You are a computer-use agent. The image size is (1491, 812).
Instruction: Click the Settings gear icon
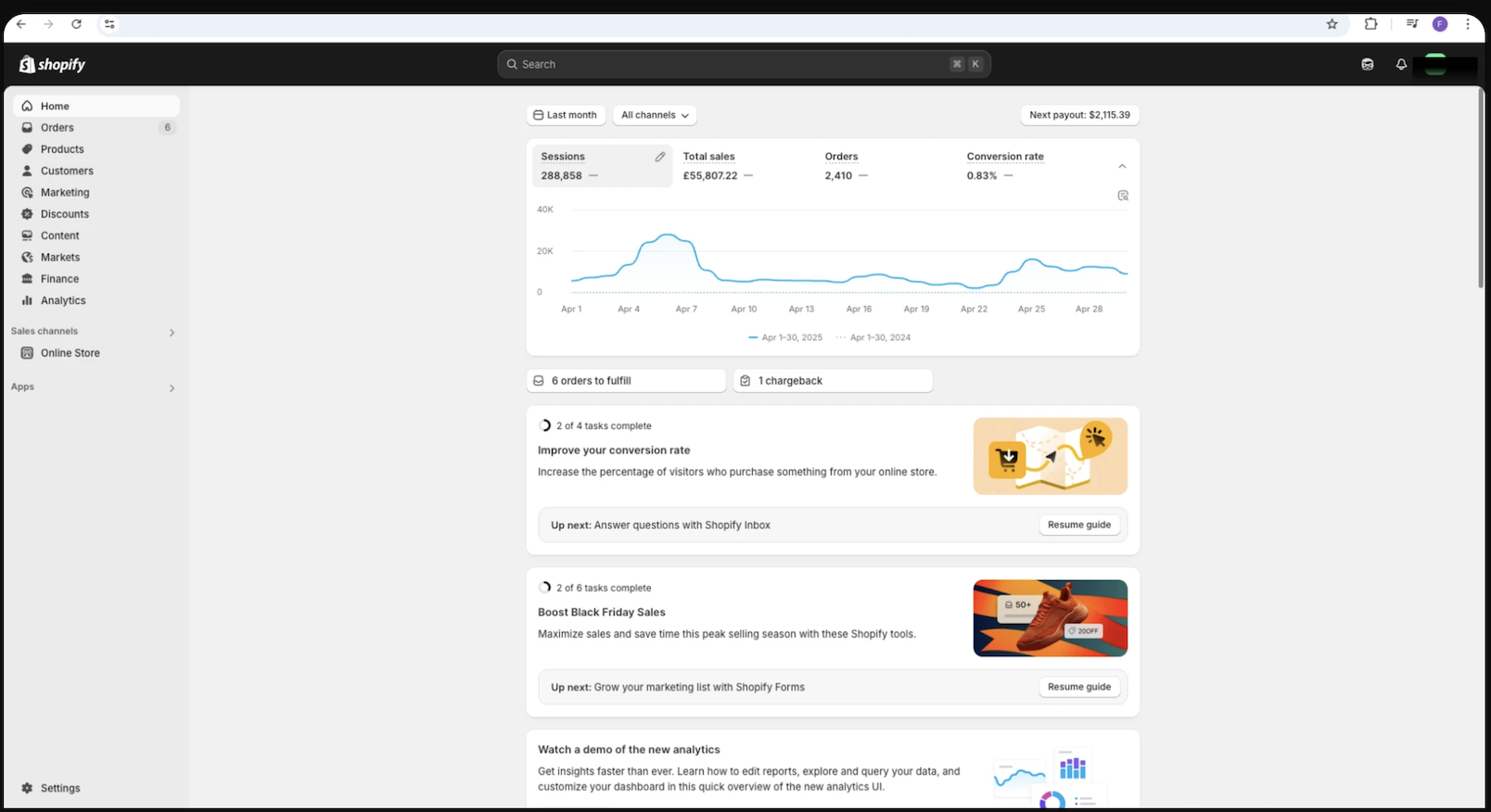tap(27, 788)
